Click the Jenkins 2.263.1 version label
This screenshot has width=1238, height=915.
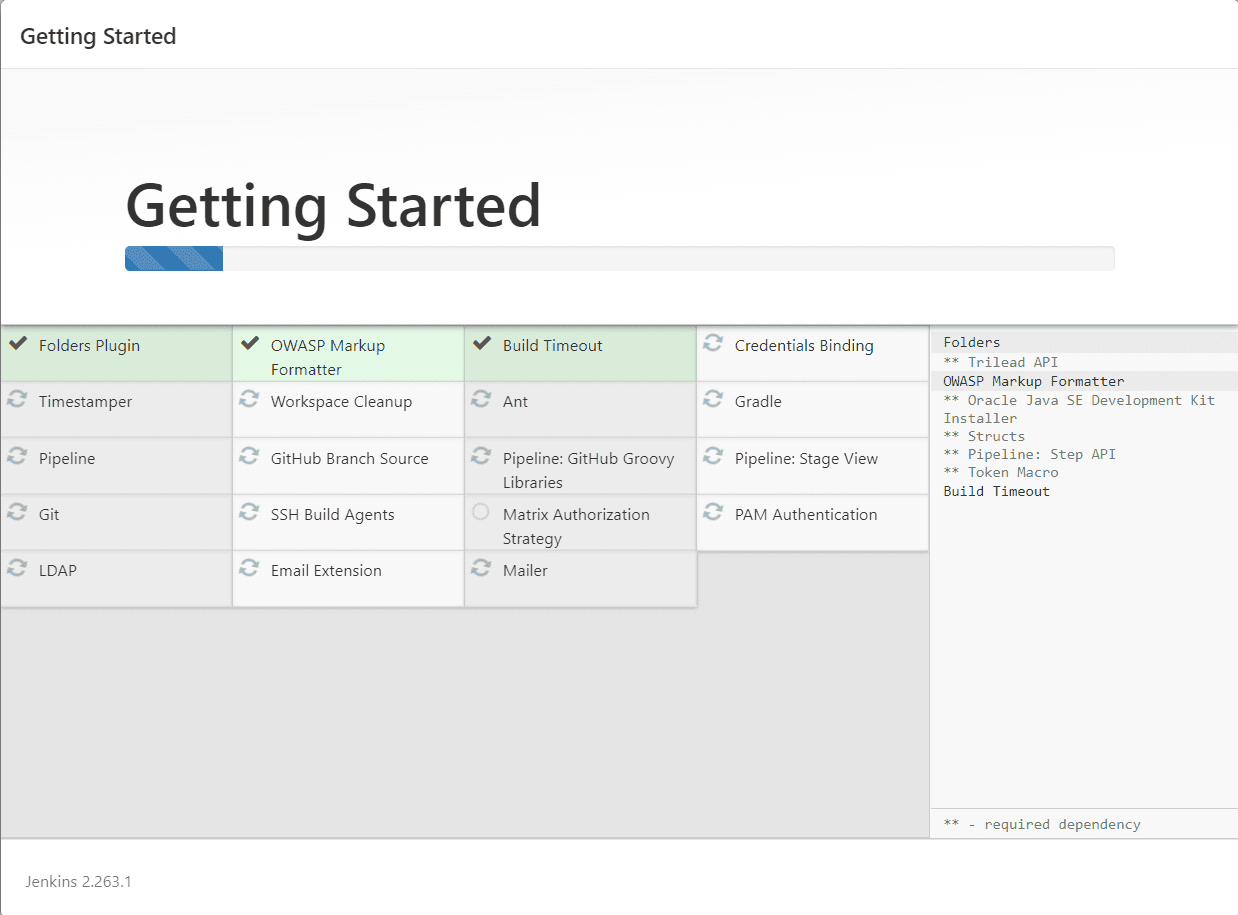(x=77, y=881)
